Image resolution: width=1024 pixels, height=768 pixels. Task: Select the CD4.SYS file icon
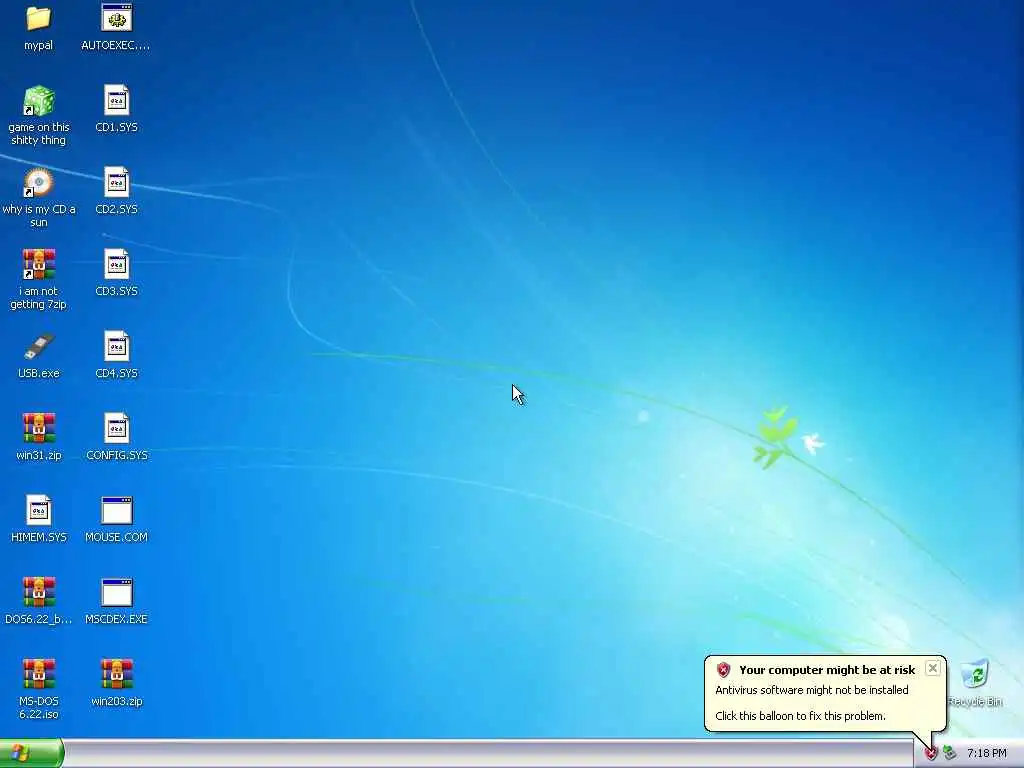pyautogui.click(x=116, y=347)
